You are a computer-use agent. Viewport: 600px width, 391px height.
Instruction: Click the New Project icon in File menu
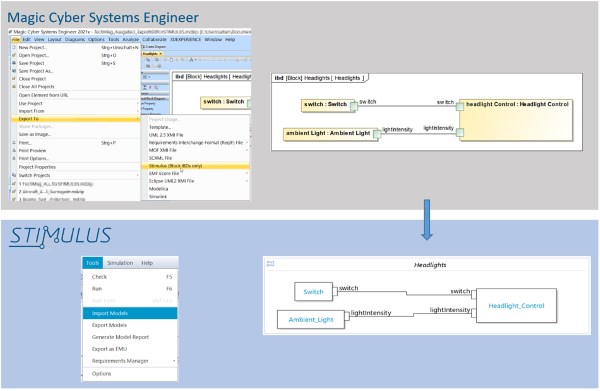pyautogui.click(x=14, y=47)
